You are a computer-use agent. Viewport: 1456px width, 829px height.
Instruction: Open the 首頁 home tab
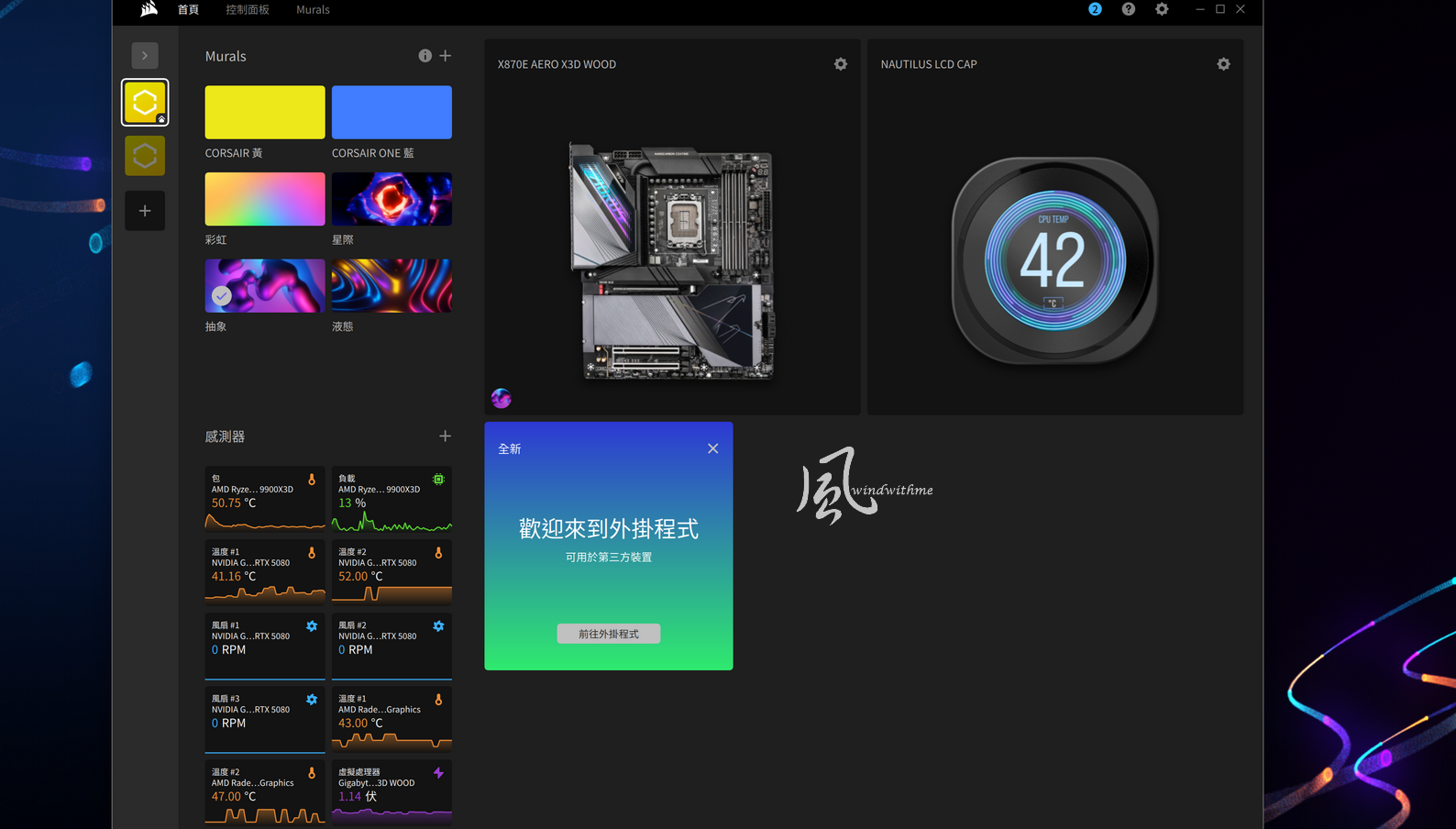188,9
